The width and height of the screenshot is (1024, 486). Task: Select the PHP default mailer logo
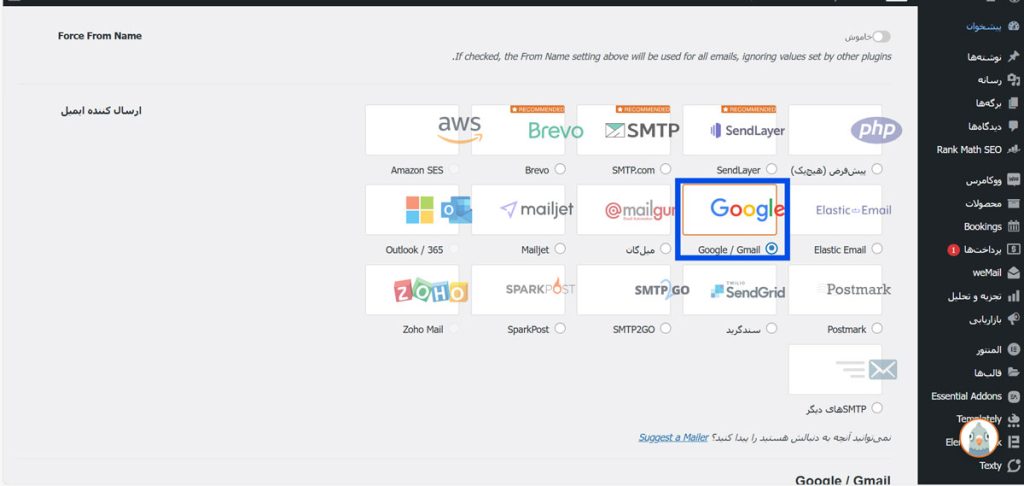835,129
